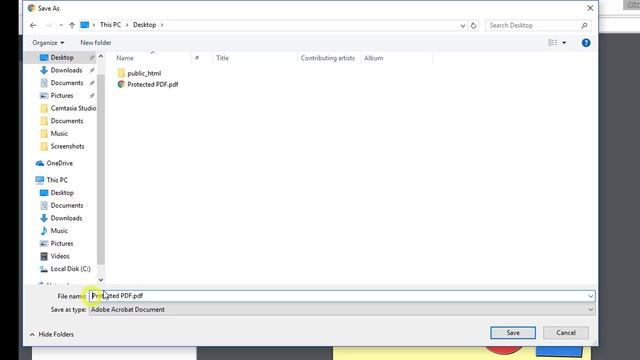Click the Save button
640x360 pixels.
(x=513, y=333)
